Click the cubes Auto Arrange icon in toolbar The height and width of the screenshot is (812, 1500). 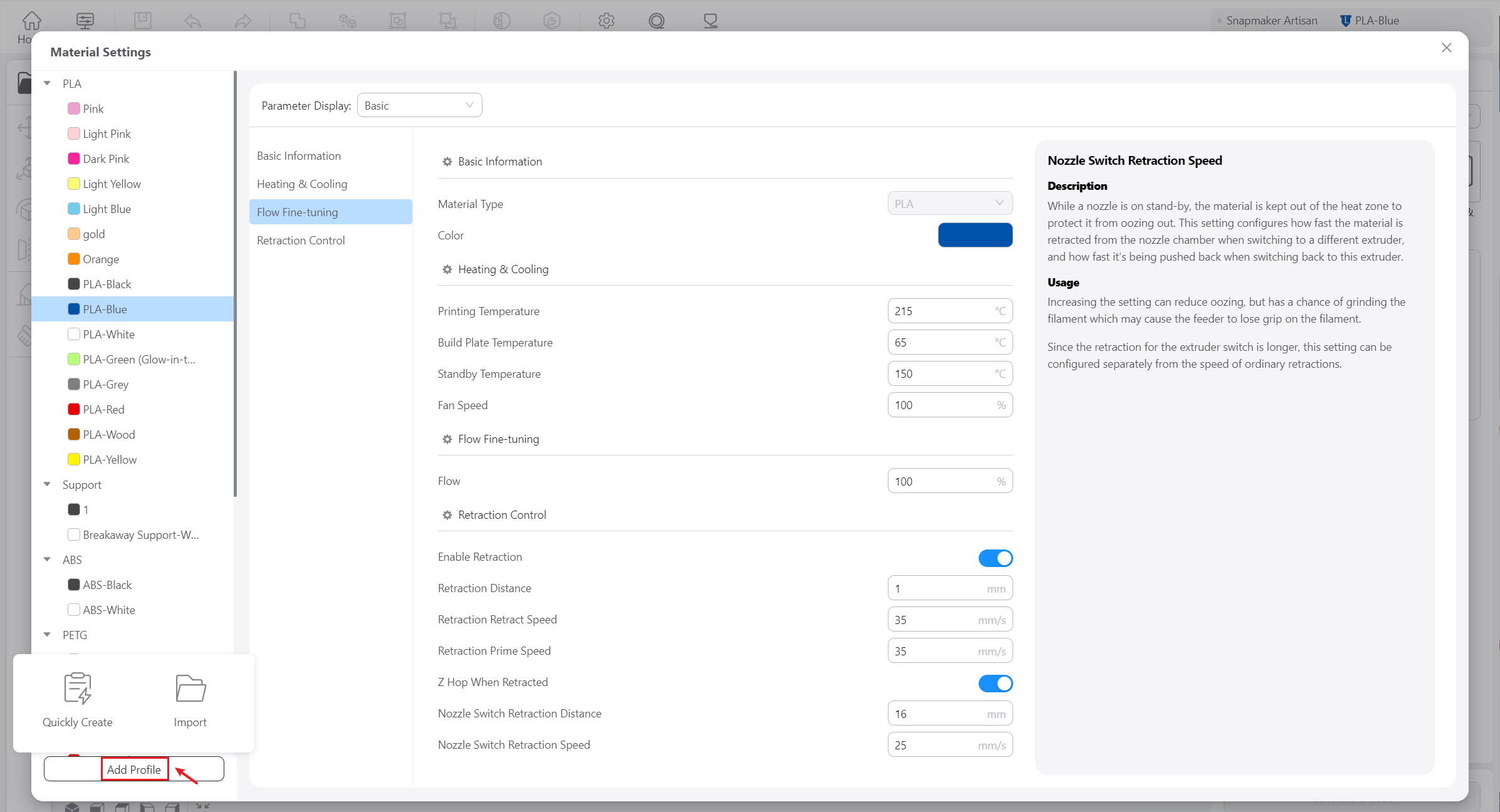tap(348, 21)
